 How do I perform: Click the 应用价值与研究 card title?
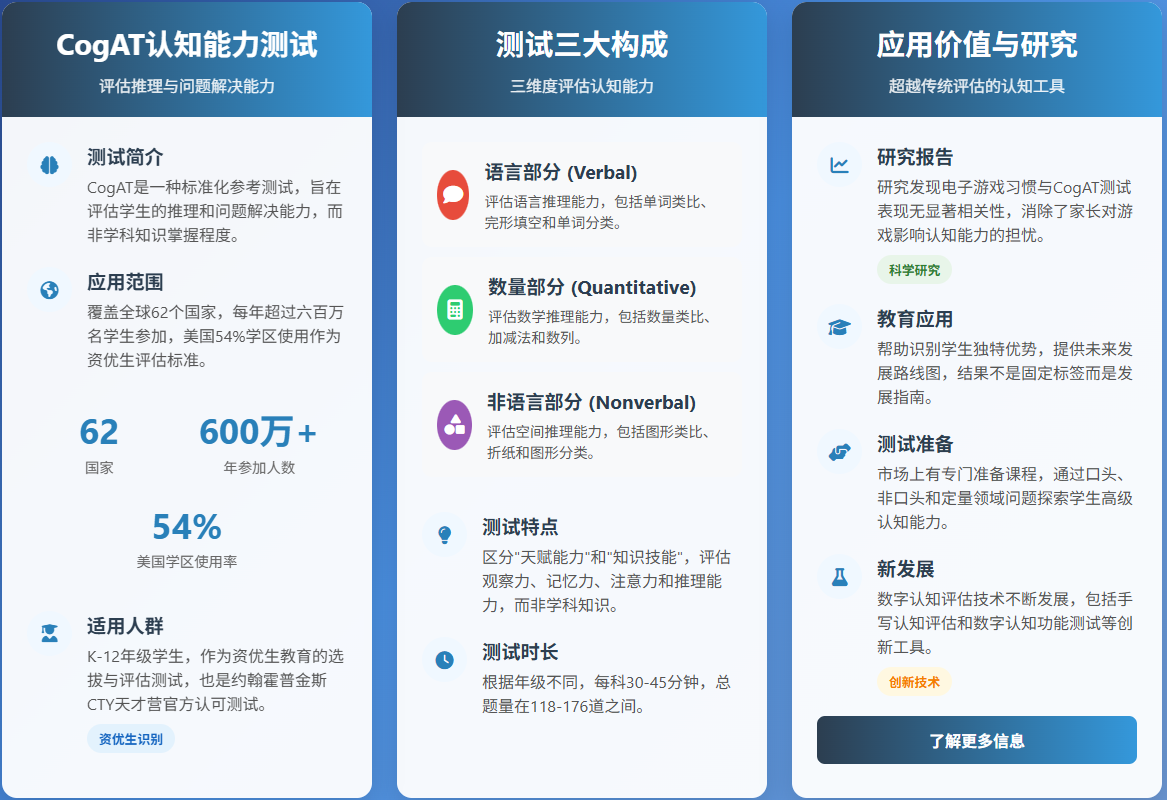[976, 45]
